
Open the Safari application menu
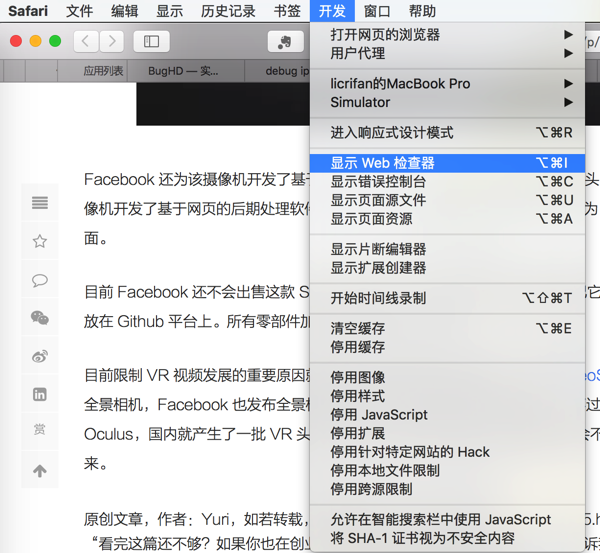28,11
